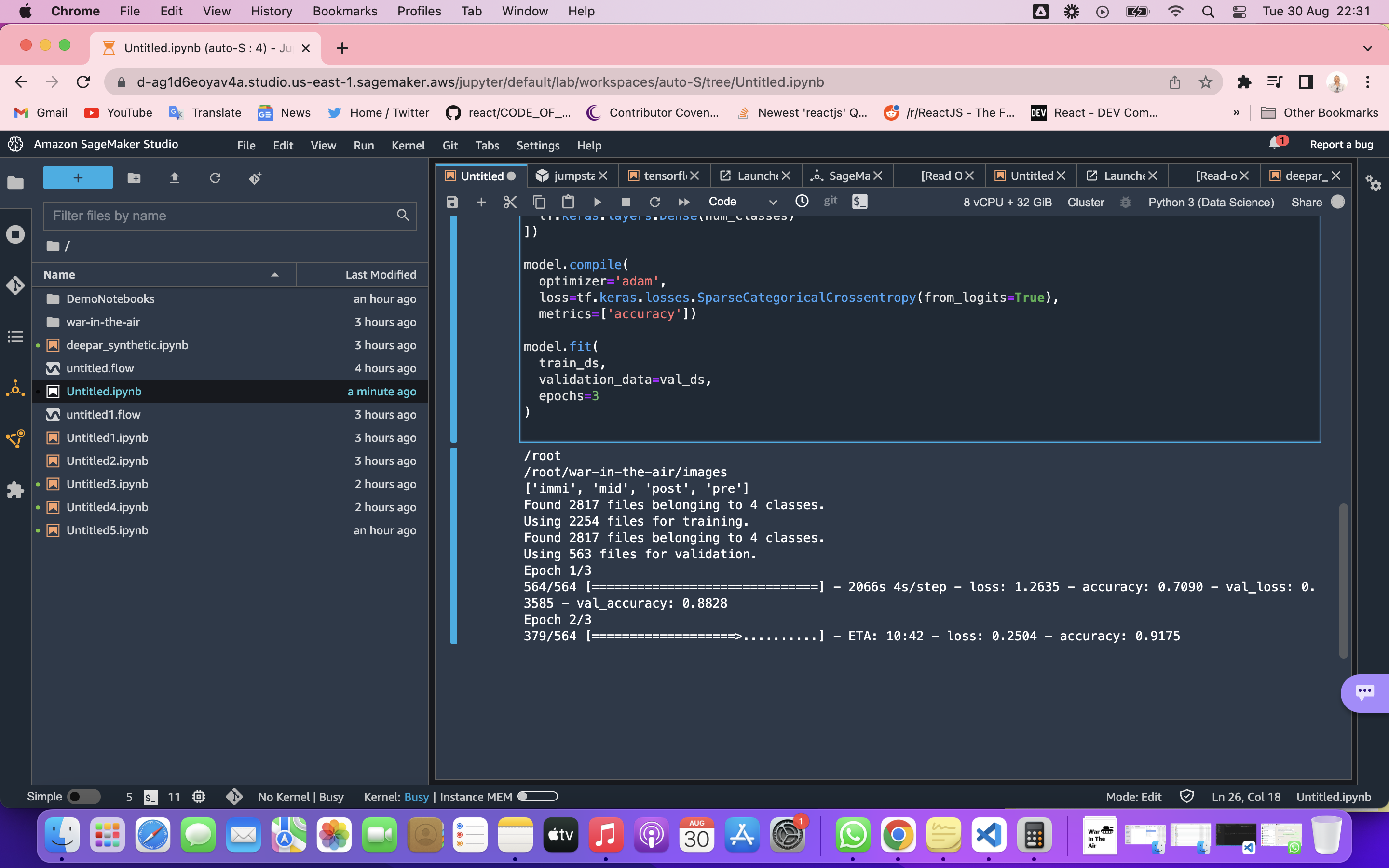Launch terminal from notebook toolbar icon
The height and width of the screenshot is (868, 1389).
pos(859,202)
